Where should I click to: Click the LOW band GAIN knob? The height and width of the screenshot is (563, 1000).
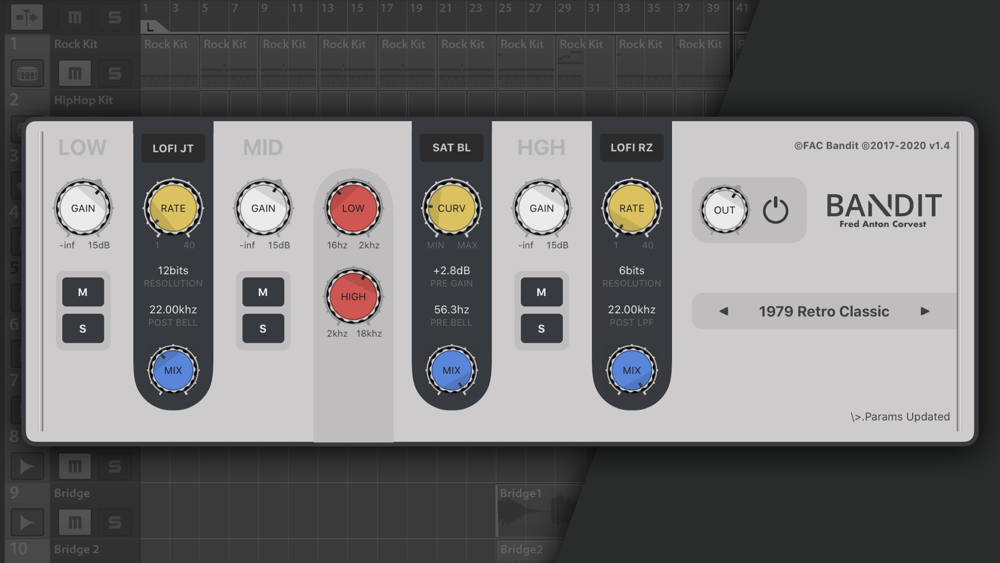point(83,208)
